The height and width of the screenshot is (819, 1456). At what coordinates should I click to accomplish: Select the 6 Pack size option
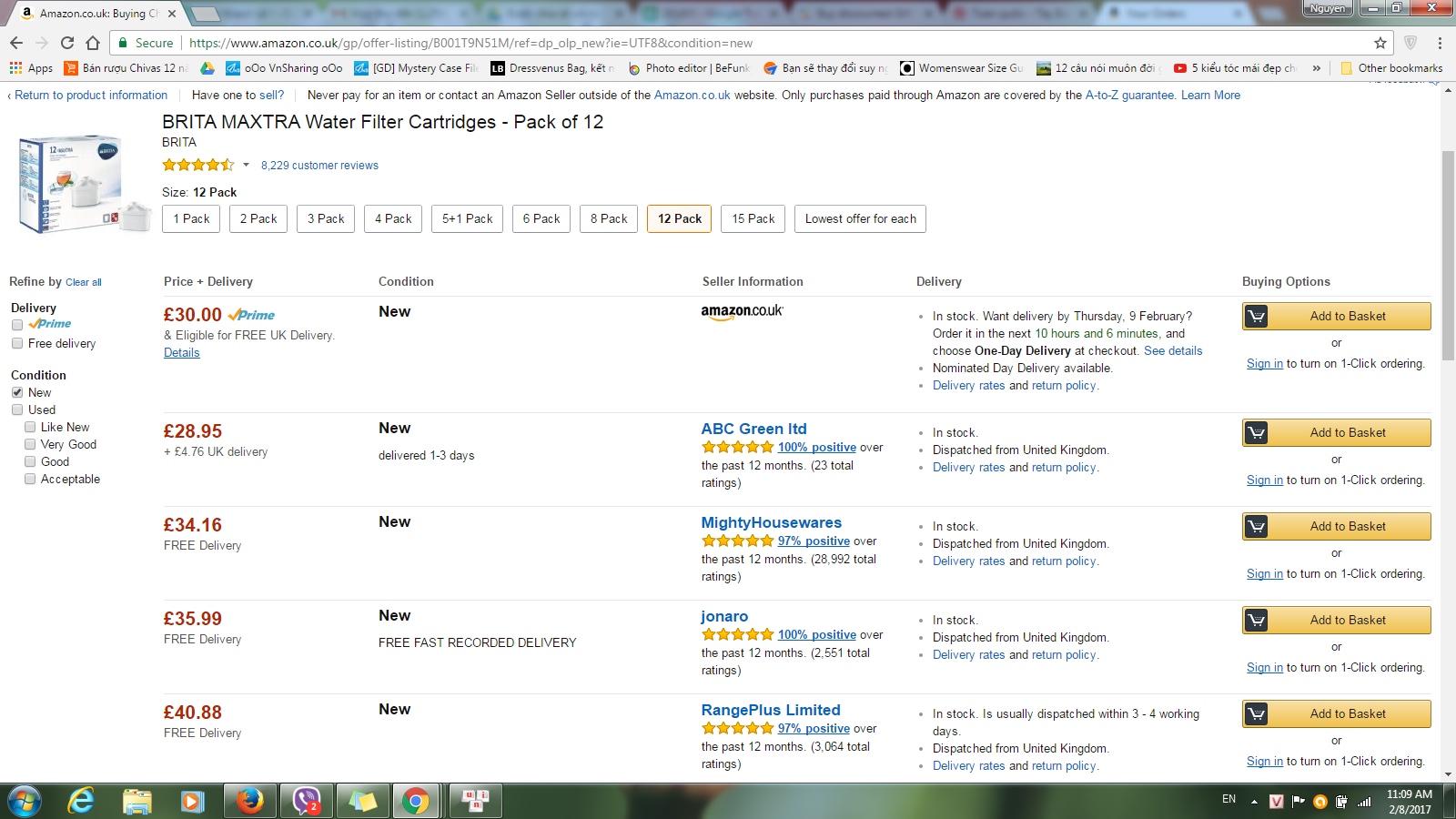click(541, 219)
